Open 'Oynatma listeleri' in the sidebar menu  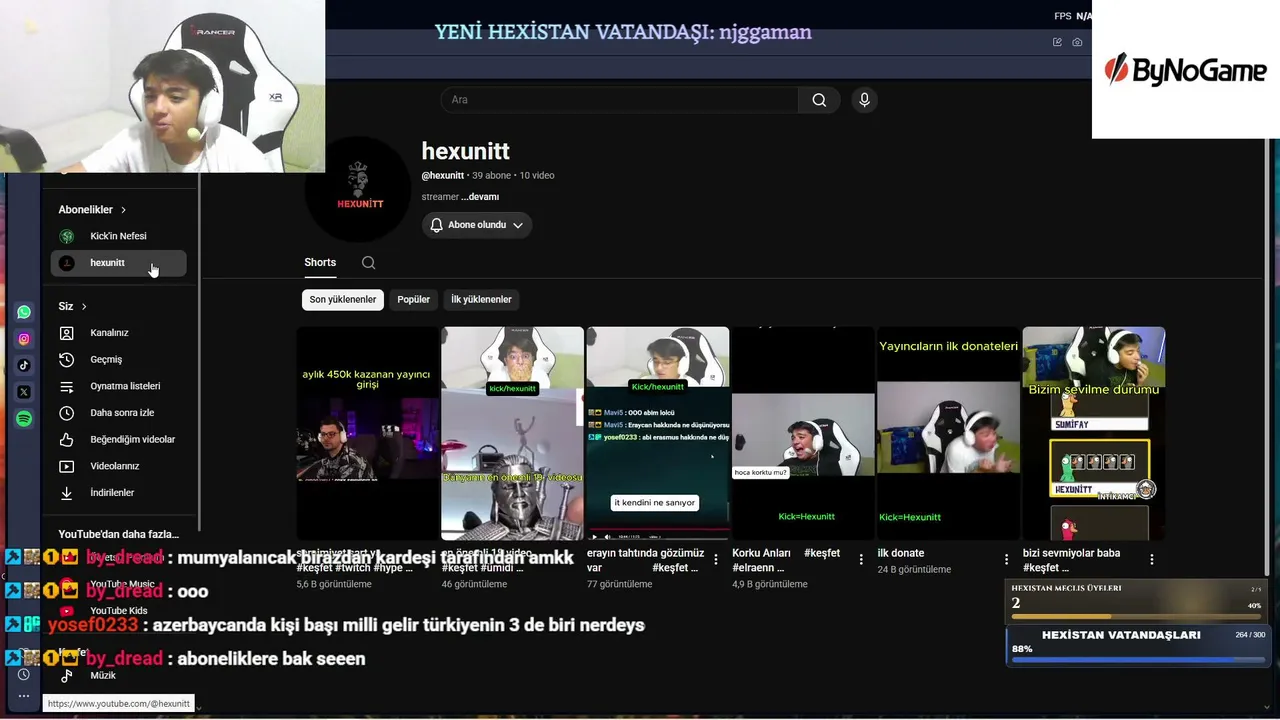[x=118, y=386]
